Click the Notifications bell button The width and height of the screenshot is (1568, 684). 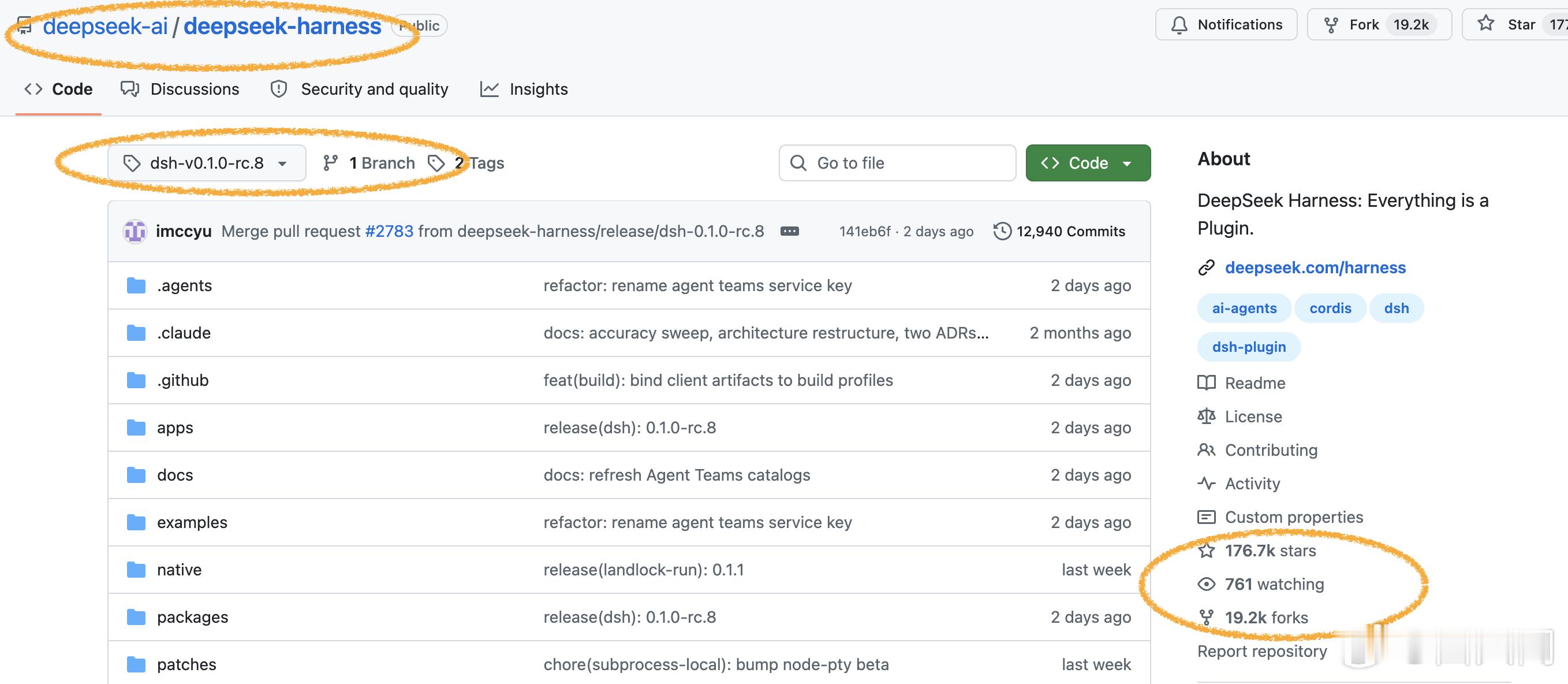pos(1226,25)
